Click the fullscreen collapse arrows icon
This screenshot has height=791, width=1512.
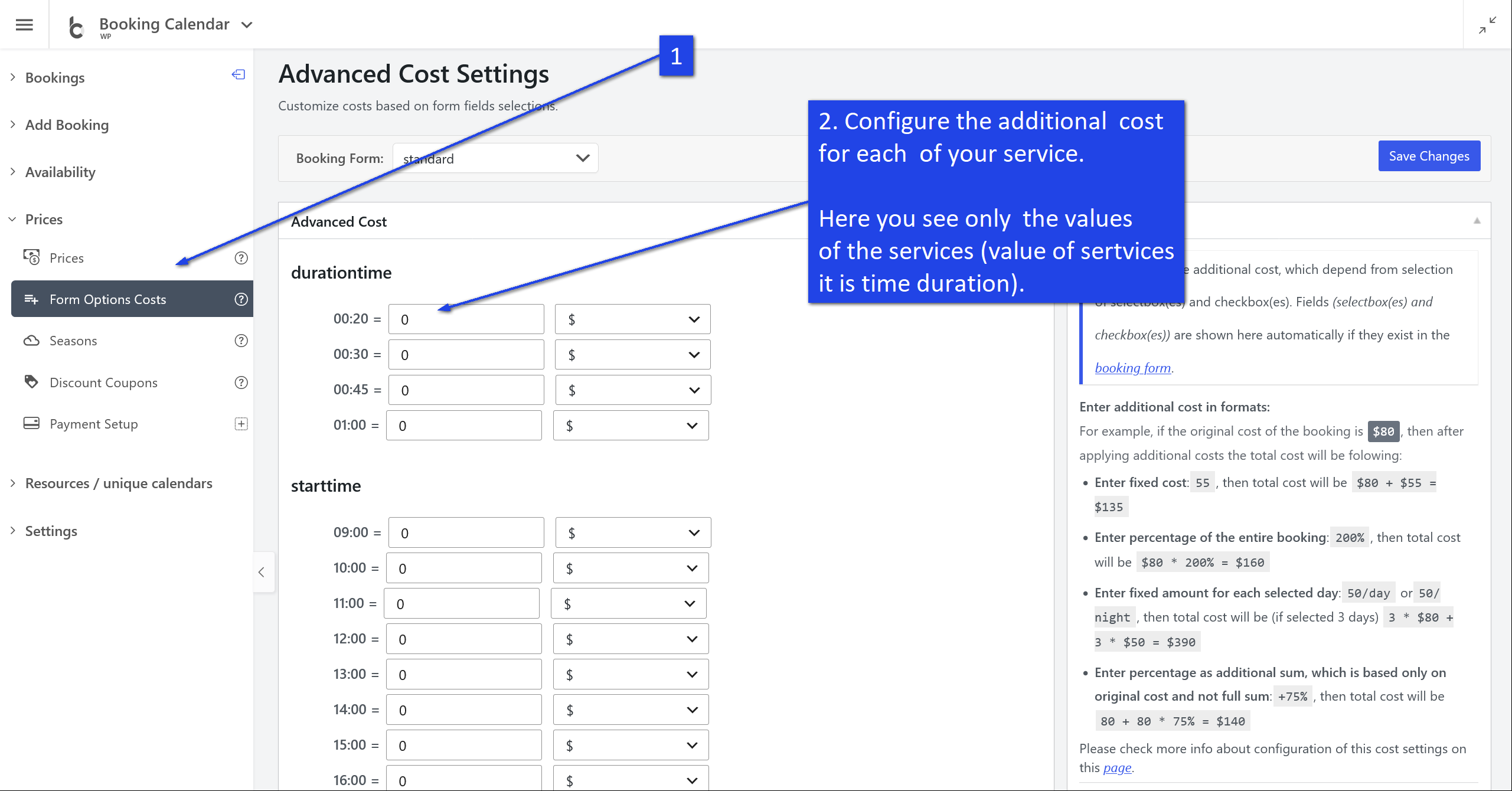[1487, 25]
